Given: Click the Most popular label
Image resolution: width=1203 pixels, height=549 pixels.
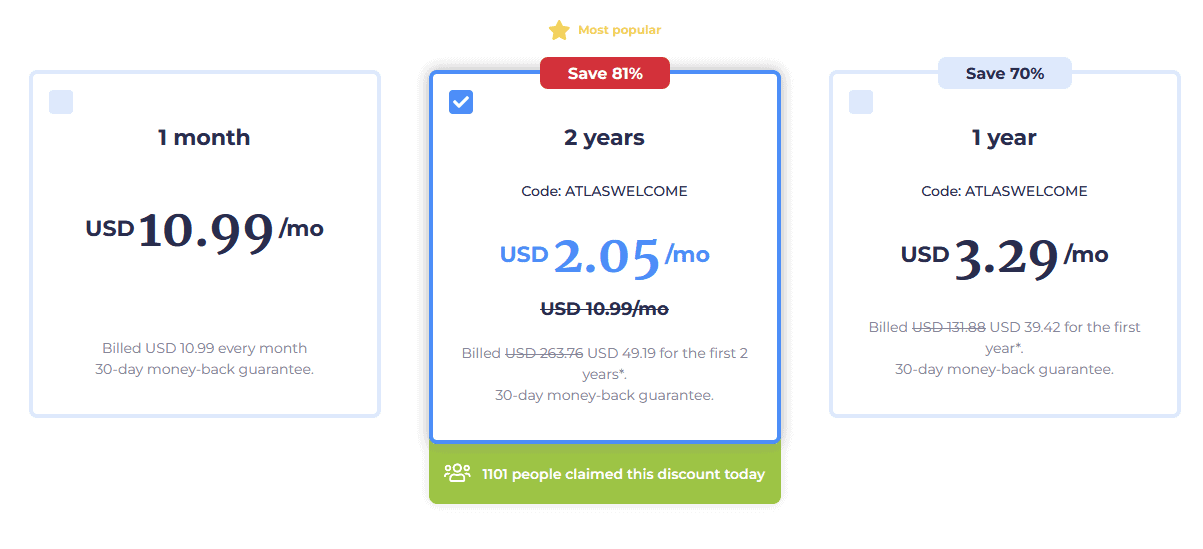Looking at the screenshot, I should (x=619, y=30).
